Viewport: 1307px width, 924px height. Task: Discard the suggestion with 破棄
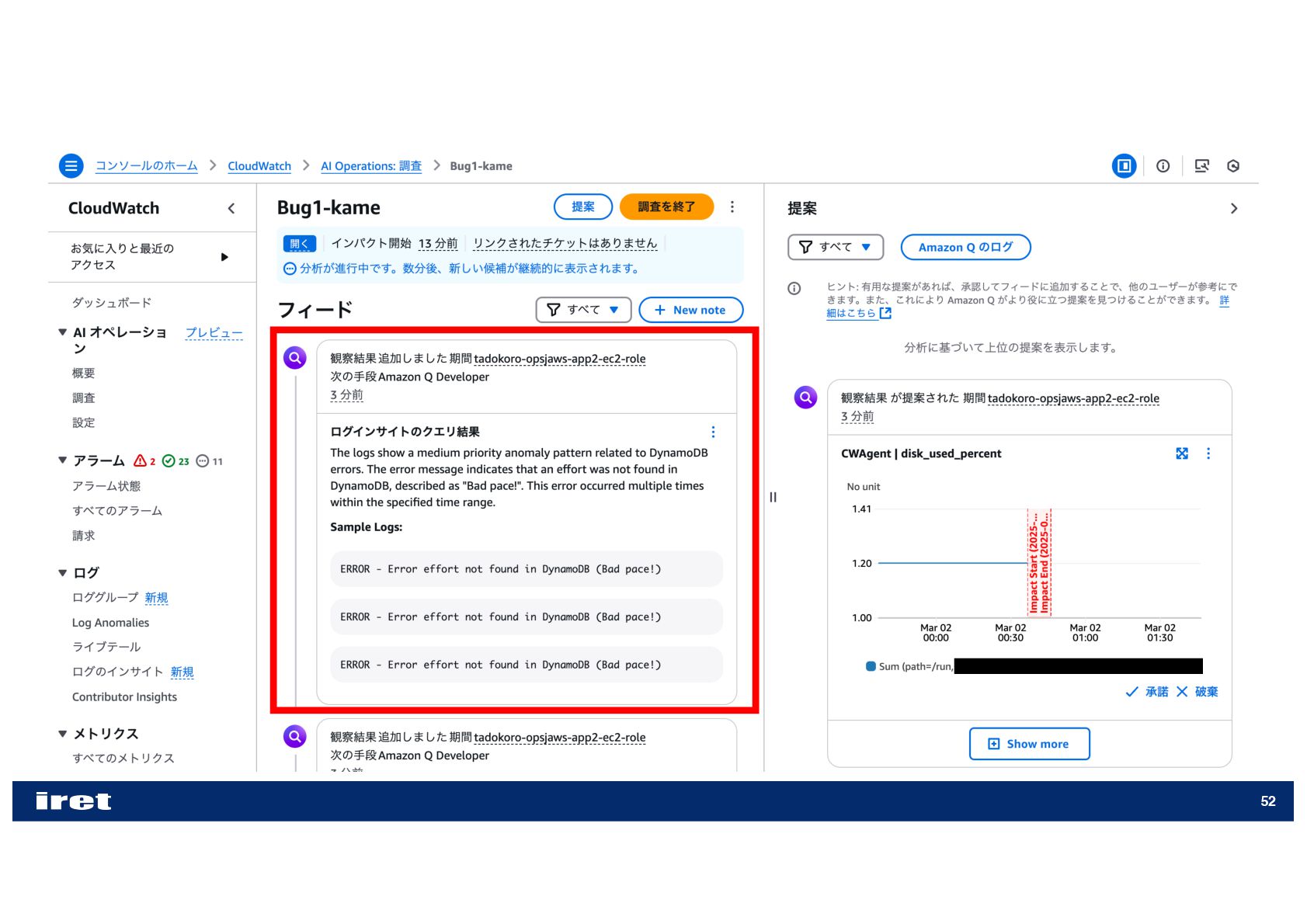click(x=1197, y=692)
